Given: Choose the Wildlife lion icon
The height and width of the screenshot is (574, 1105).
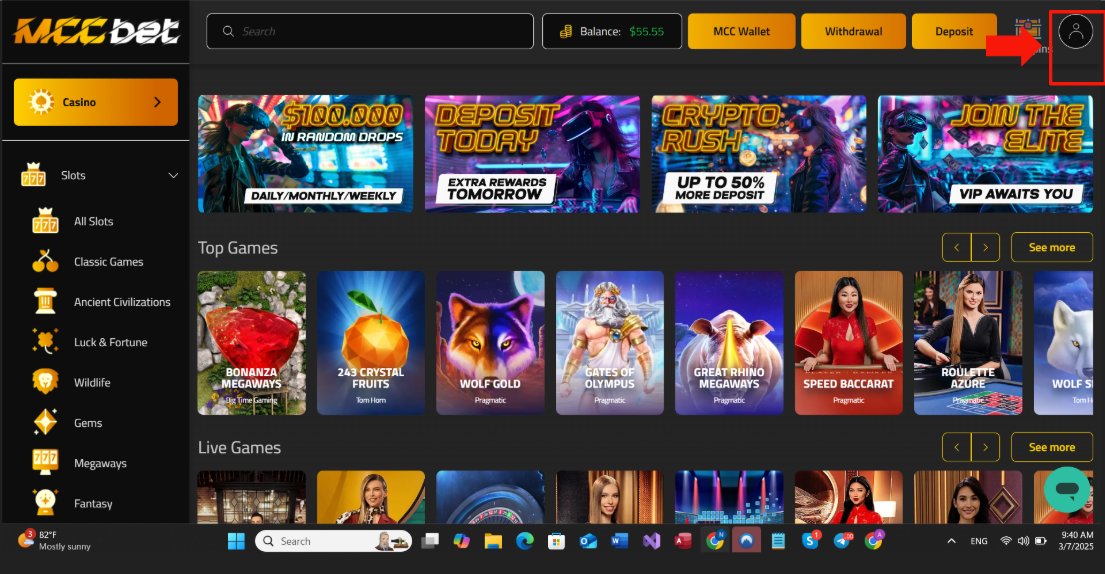Looking at the screenshot, I should coord(45,383).
